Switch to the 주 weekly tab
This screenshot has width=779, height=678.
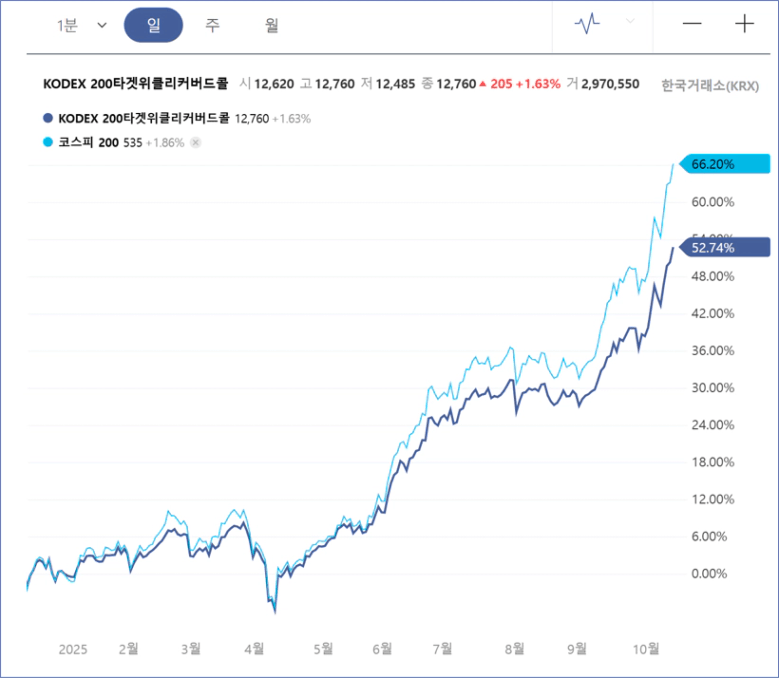(x=212, y=25)
